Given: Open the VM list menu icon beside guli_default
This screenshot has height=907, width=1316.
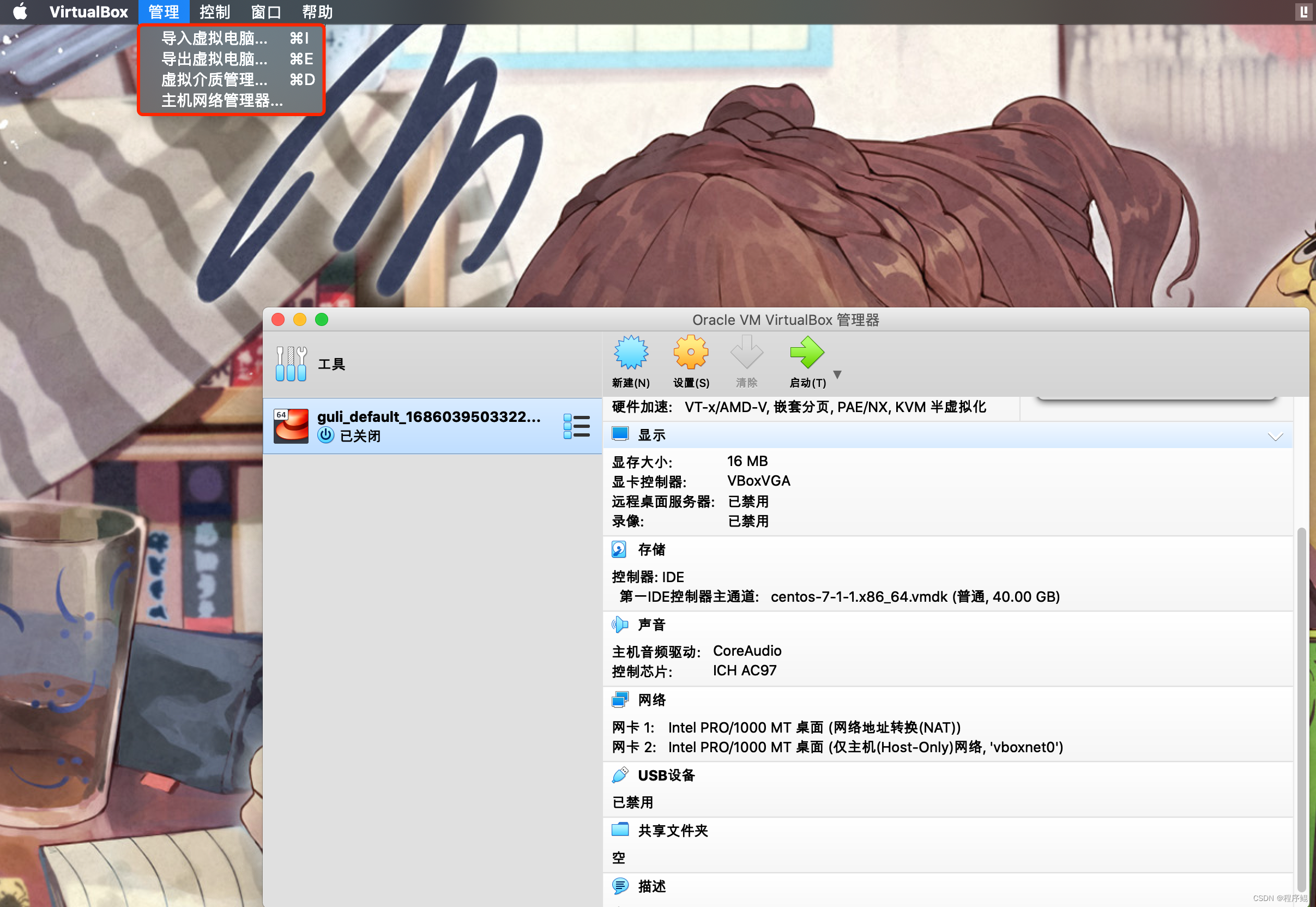Looking at the screenshot, I should coord(577,426).
